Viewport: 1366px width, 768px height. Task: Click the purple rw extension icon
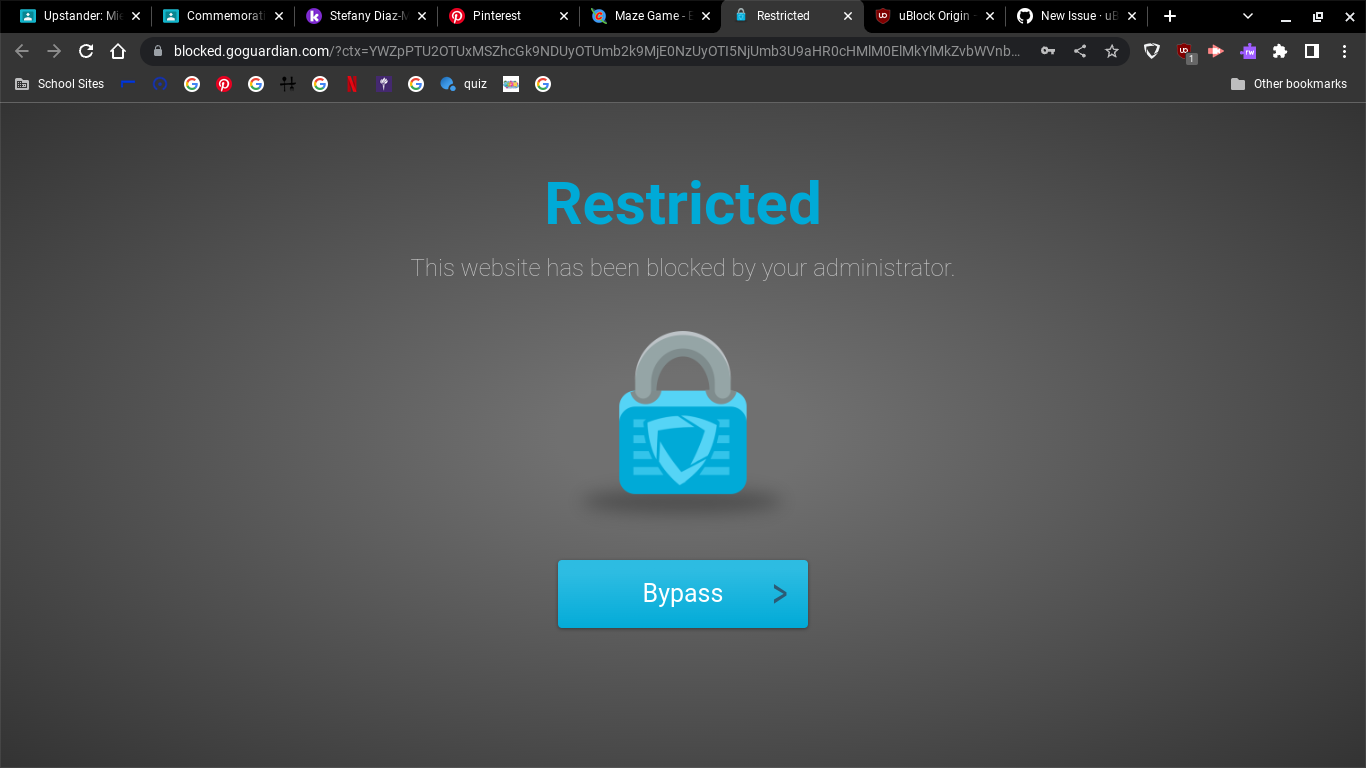tap(1248, 51)
